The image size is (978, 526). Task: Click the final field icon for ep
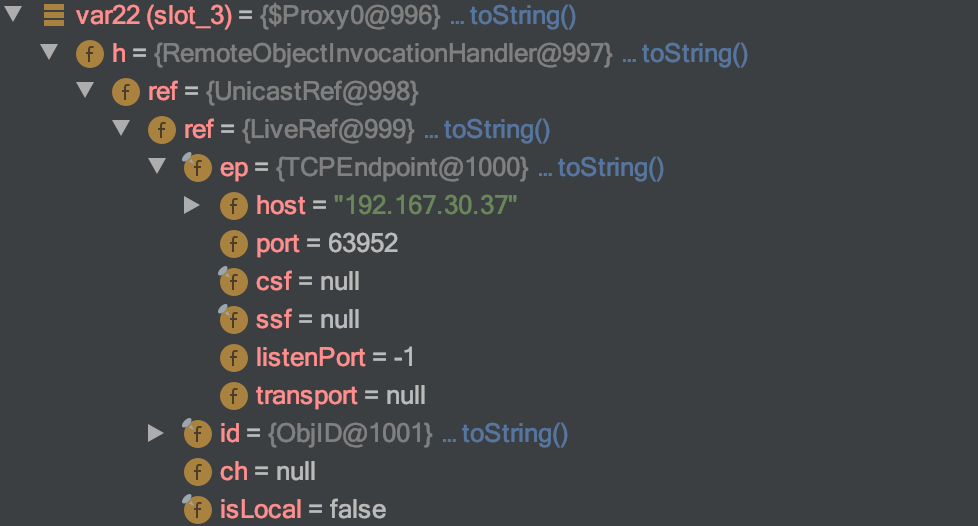click(197, 168)
